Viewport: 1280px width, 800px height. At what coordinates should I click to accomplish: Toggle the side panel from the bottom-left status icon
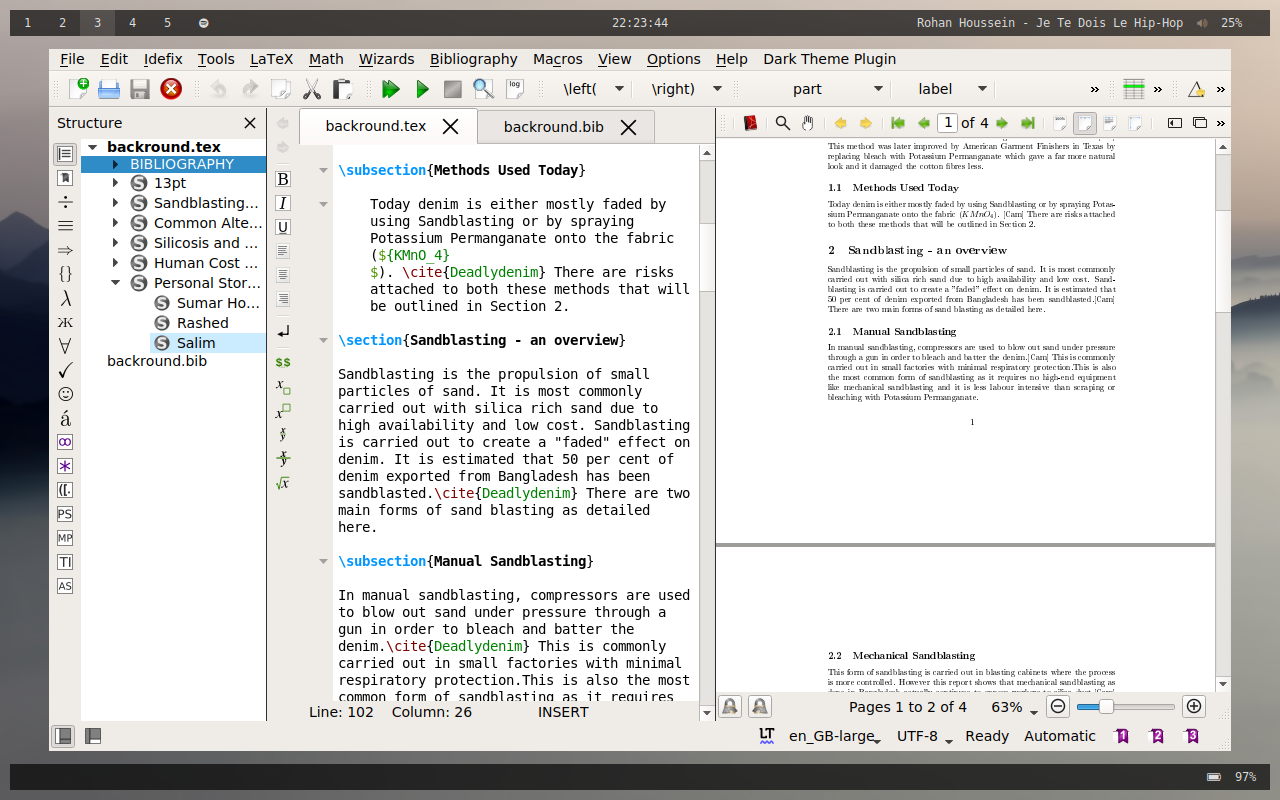coord(63,736)
